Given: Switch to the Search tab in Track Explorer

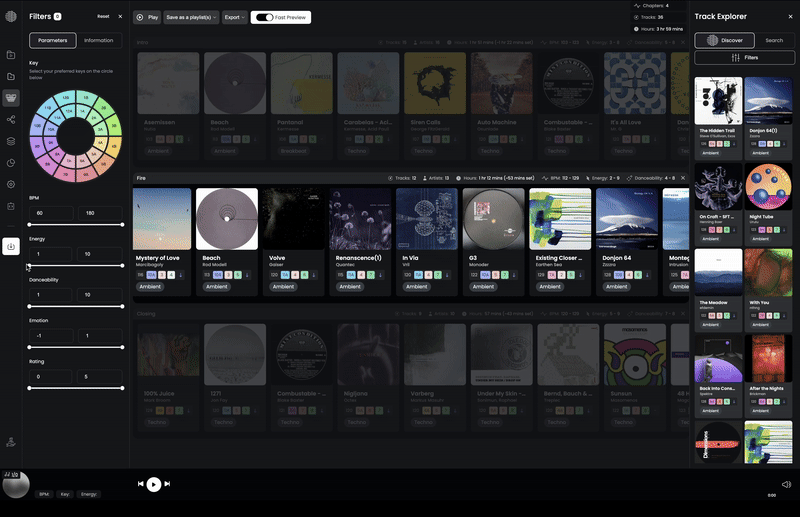Looking at the screenshot, I should (774, 40).
